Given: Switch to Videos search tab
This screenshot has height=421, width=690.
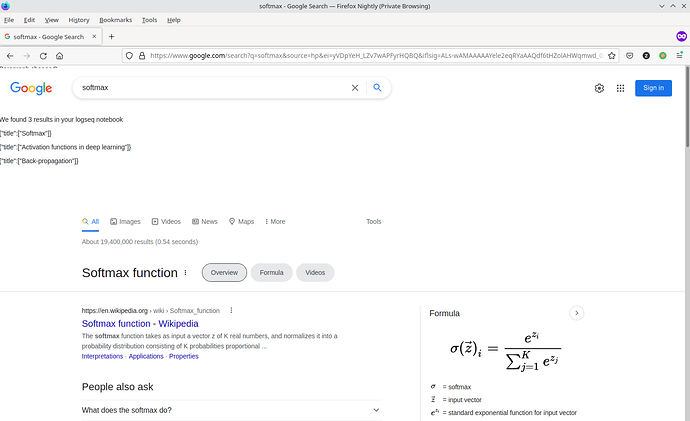Looking at the screenshot, I should (166, 222).
